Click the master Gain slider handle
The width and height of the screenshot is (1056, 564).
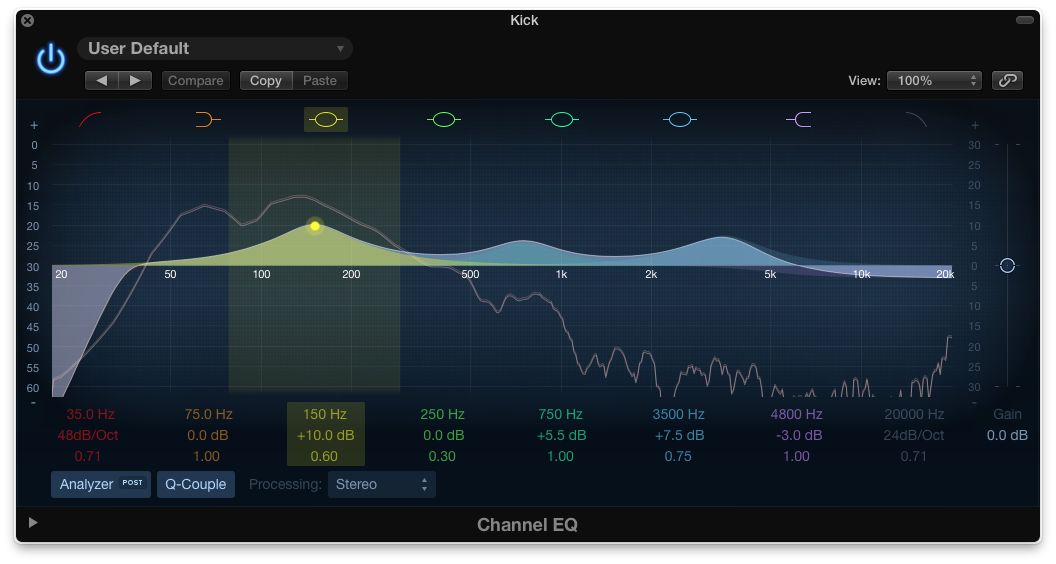[1008, 265]
